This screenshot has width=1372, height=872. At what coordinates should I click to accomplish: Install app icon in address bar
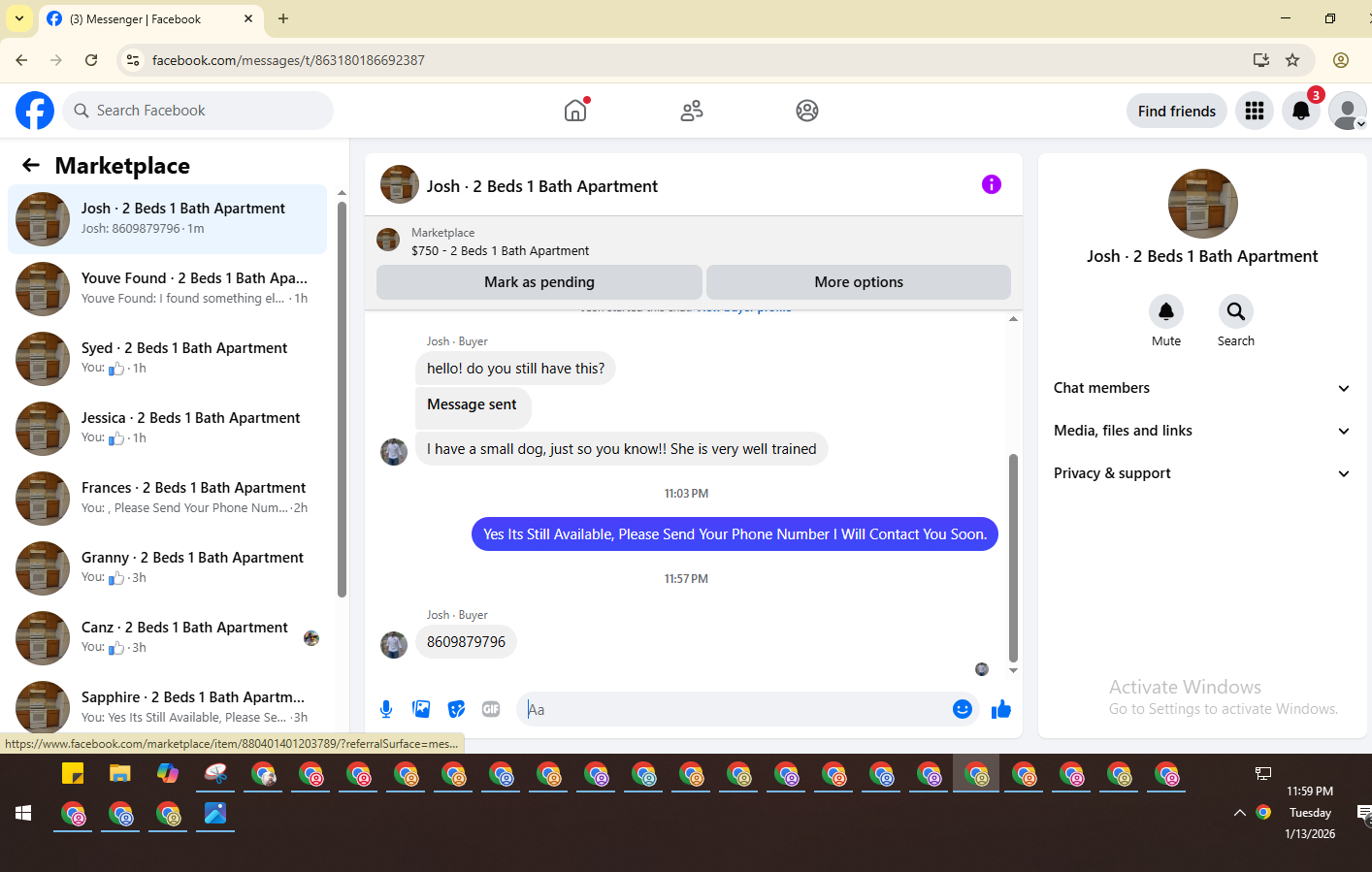1261,60
